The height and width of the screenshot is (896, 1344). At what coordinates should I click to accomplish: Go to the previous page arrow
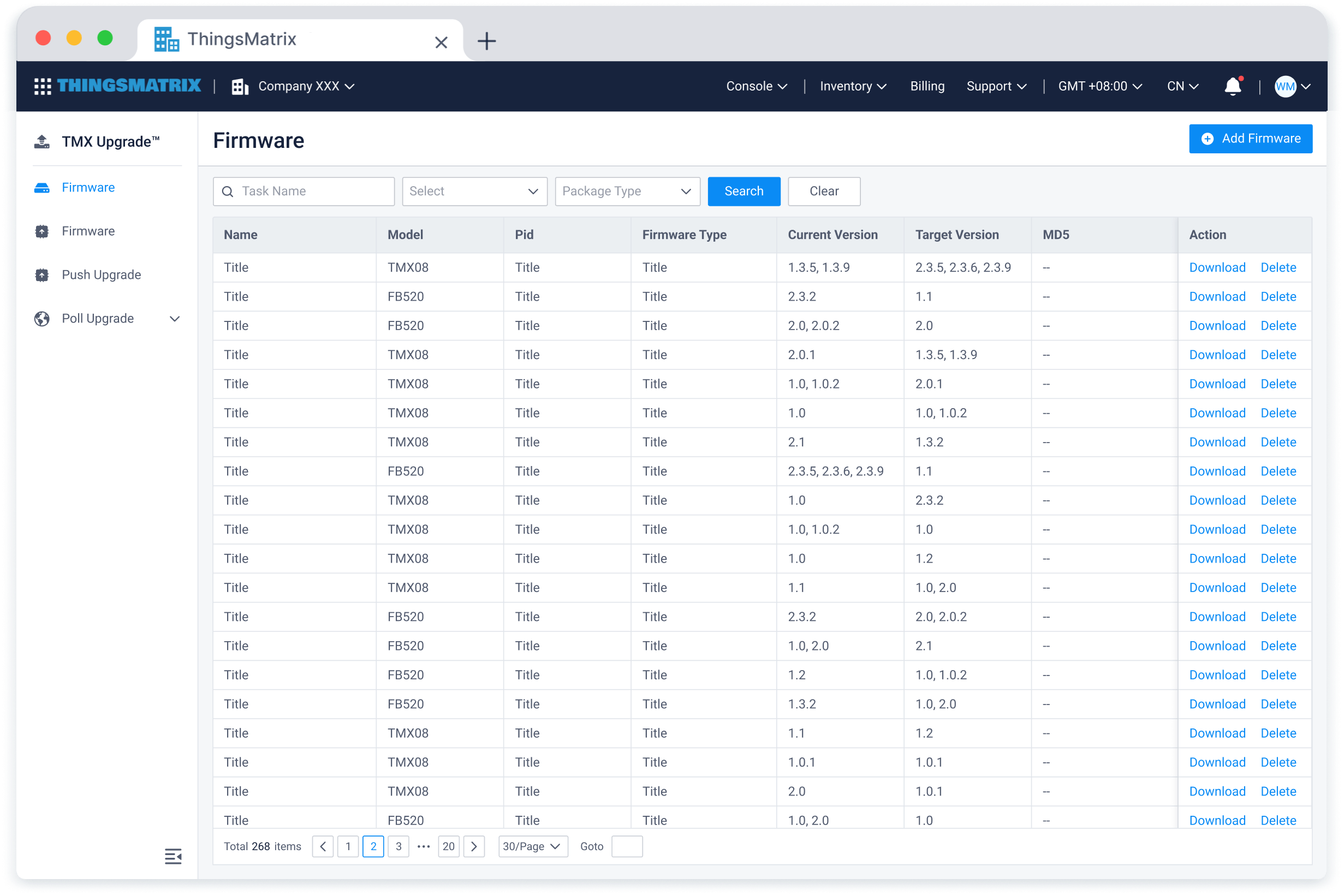click(x=323, y=846)
